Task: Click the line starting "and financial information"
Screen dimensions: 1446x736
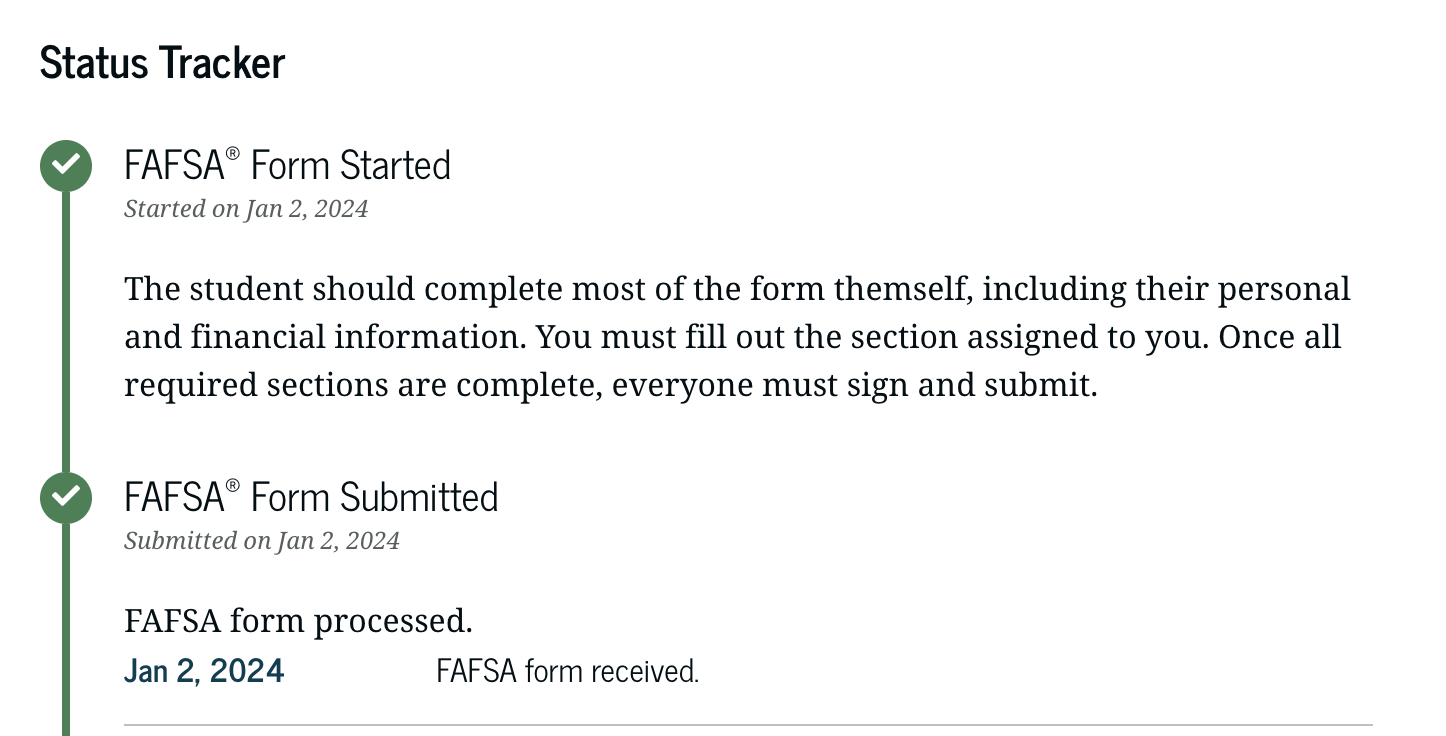Action: tap(732, 337)
